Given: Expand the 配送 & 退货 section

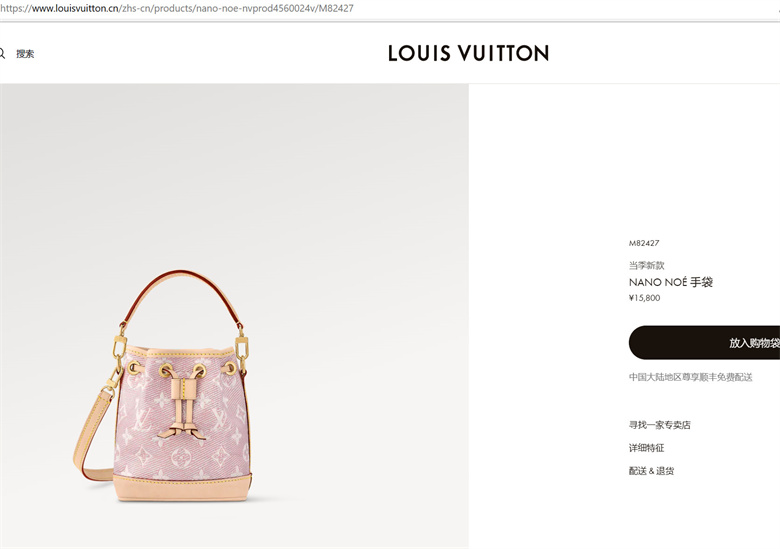Looking at the screenshot, I should click(x=651, y=471).
